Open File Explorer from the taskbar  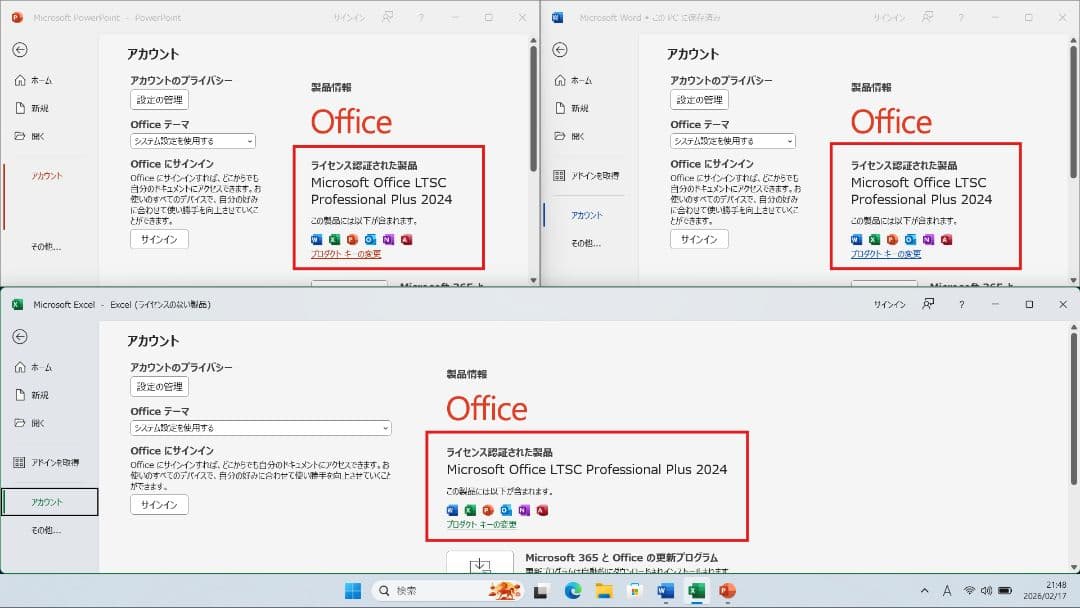pos(603,591)
